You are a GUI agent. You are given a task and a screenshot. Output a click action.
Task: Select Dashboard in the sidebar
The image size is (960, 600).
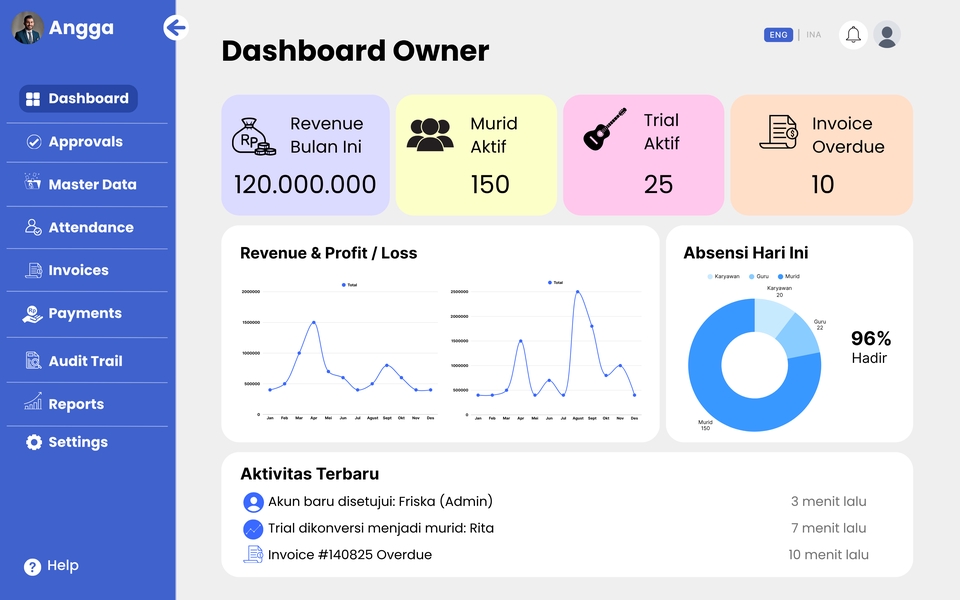pyautogui.click(x=78, y=99)
